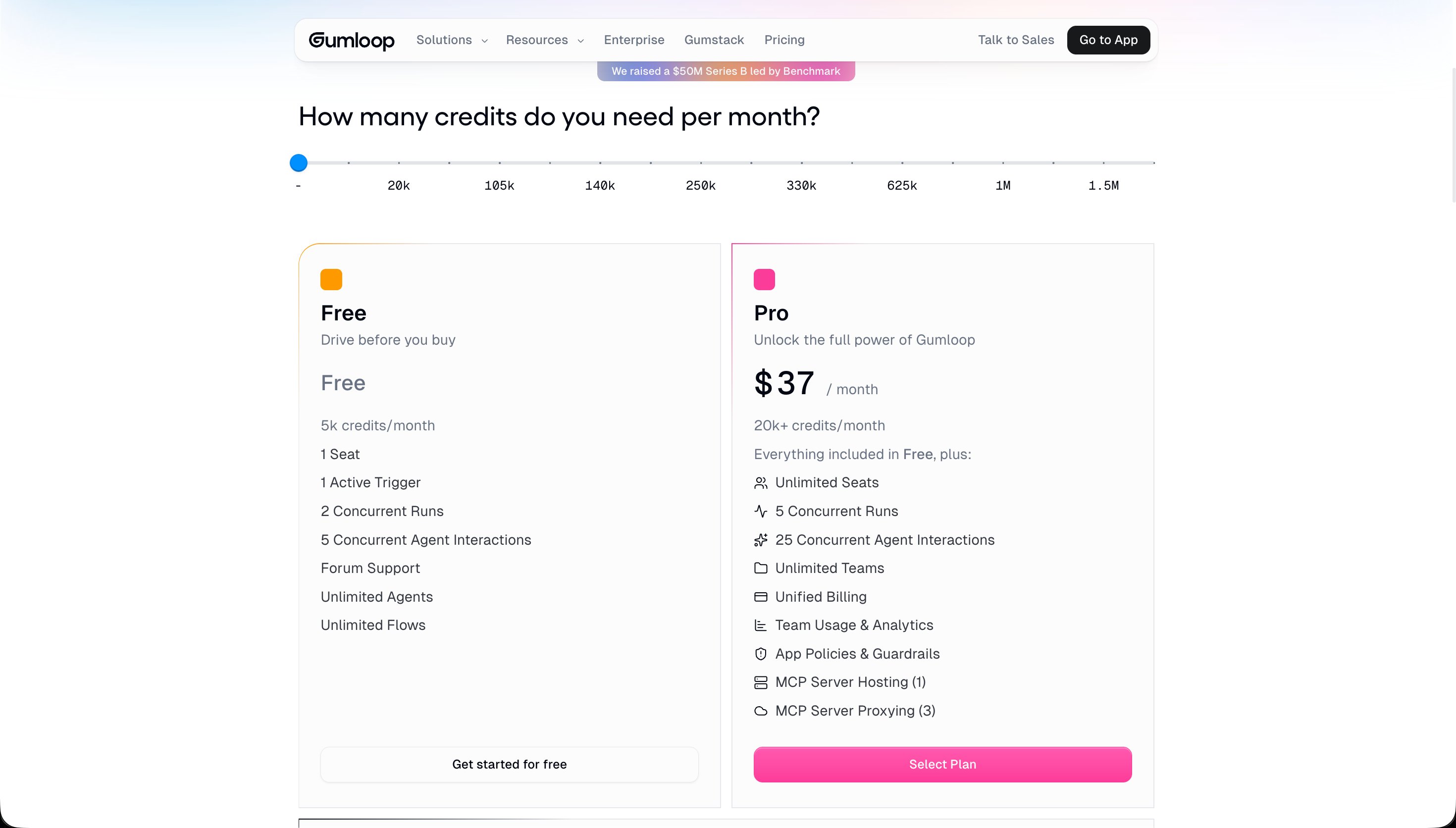The height and width of the screenshot is (828, 1456).
Task: Expand the Solutions dropdown chevron
Action: point(484,41)
